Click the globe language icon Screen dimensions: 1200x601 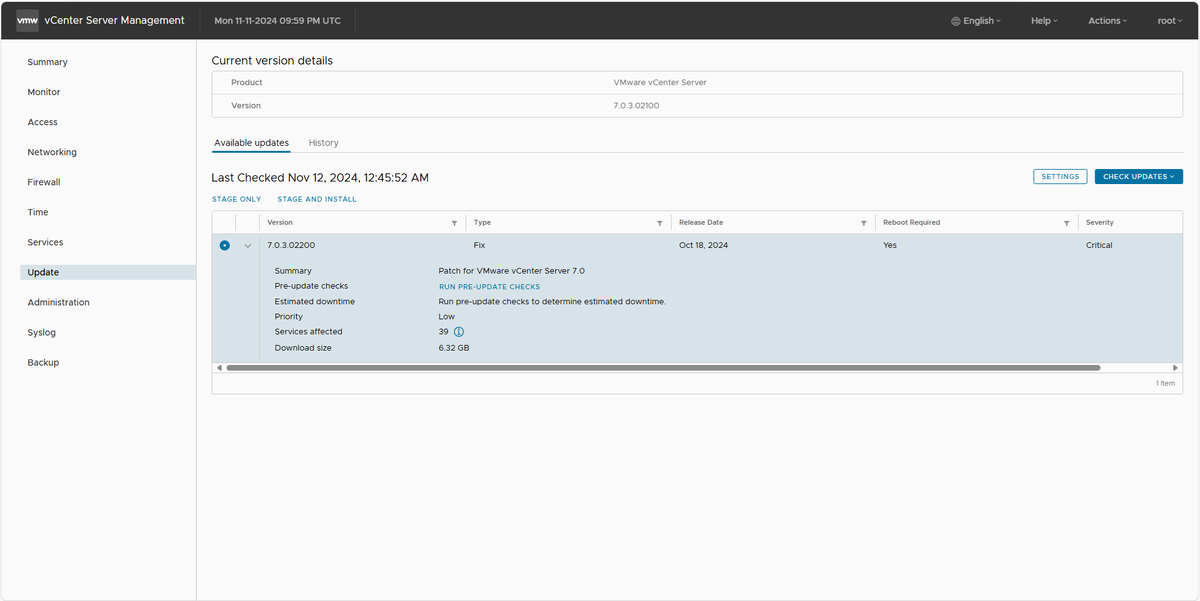point(956,21)
